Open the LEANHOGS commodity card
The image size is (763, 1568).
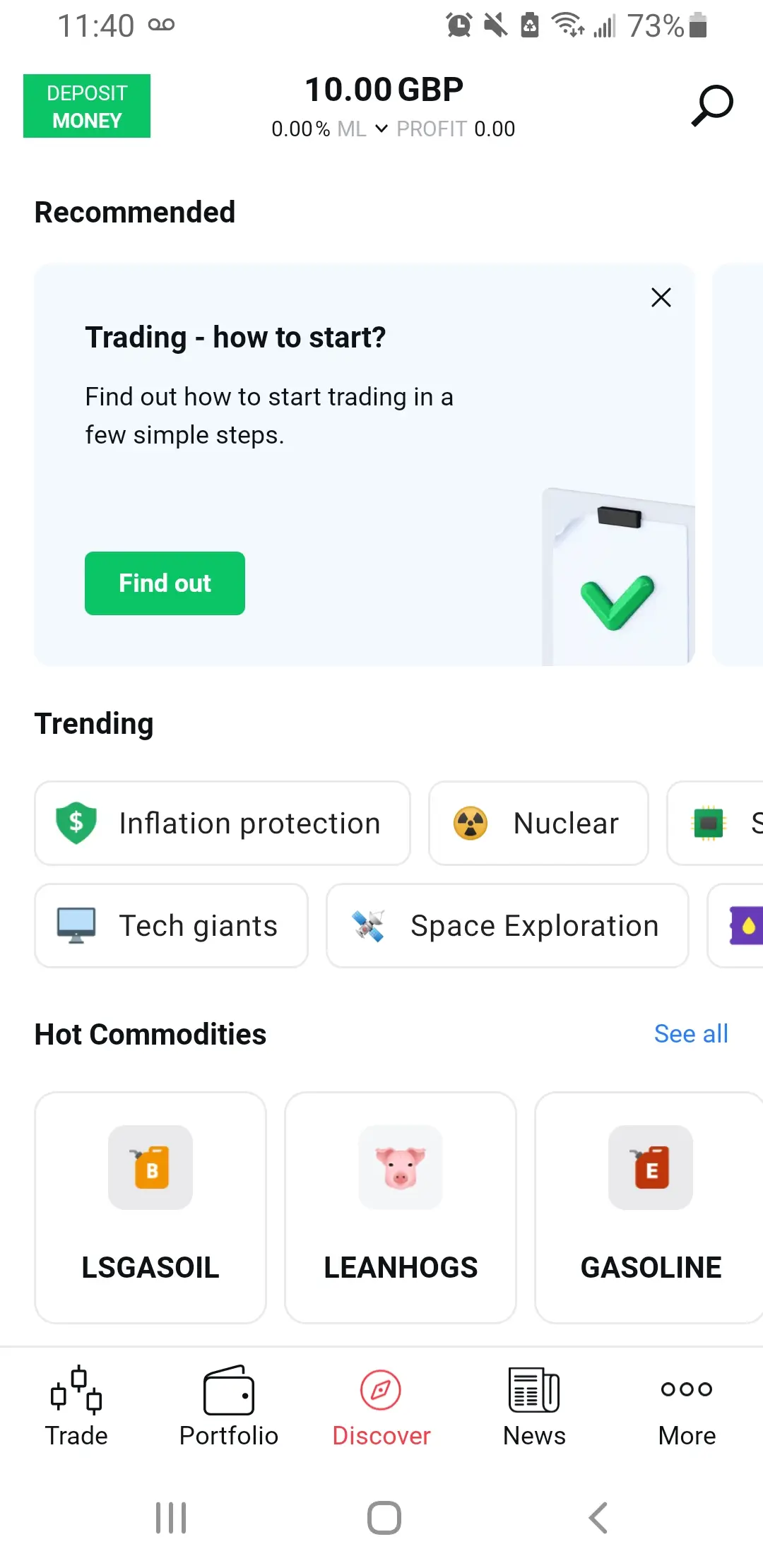point(401,1207)
